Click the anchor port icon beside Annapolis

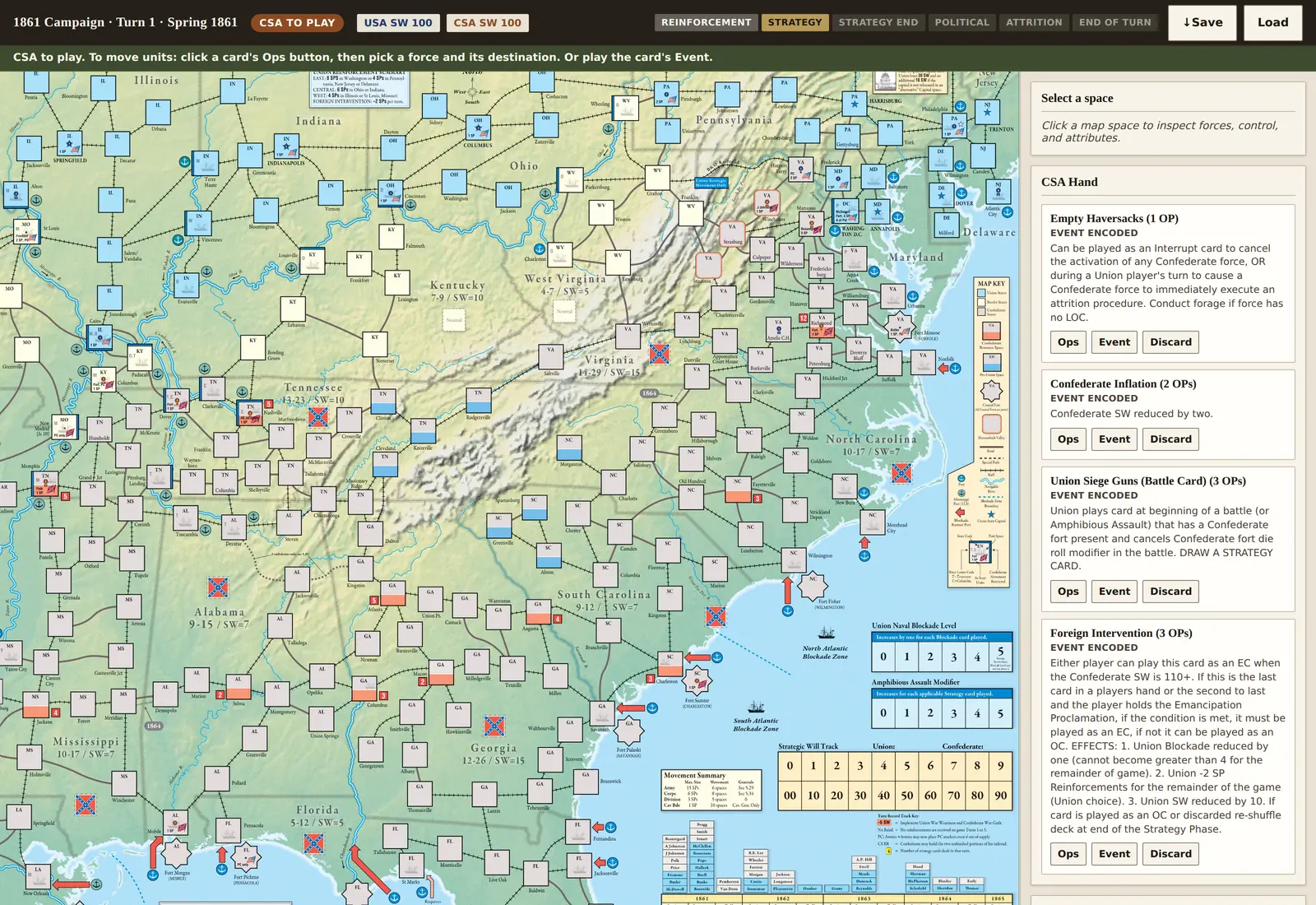point(897,218)
